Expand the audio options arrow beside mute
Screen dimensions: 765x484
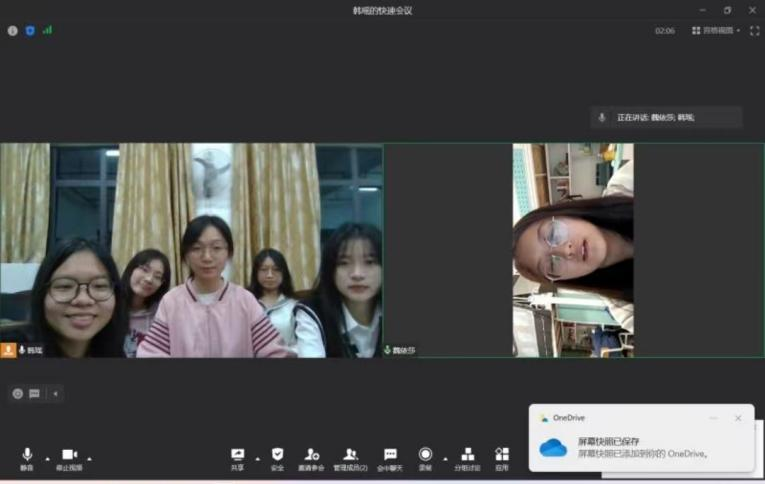coord(47,459)
